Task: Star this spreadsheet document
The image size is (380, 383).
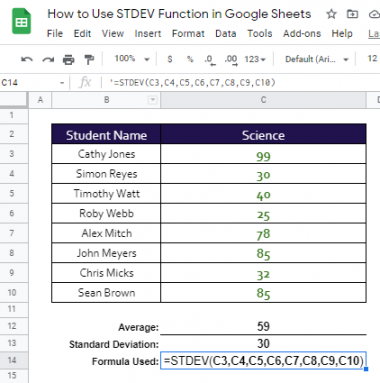Action: pos(331,14)
